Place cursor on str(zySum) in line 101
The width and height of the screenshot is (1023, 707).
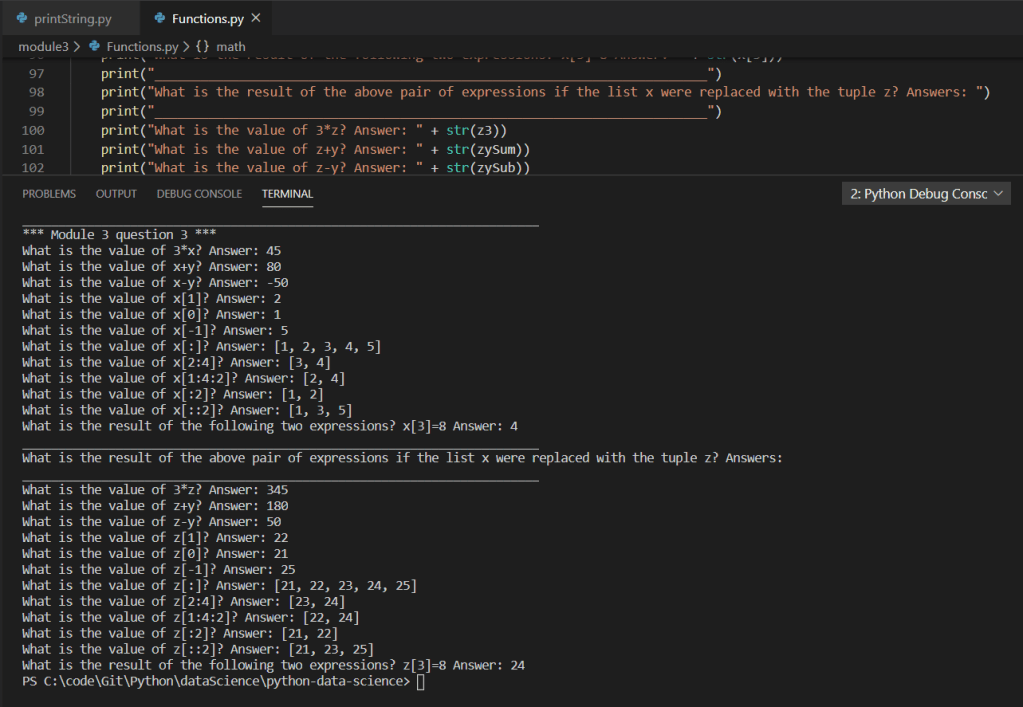click(485, 149)
